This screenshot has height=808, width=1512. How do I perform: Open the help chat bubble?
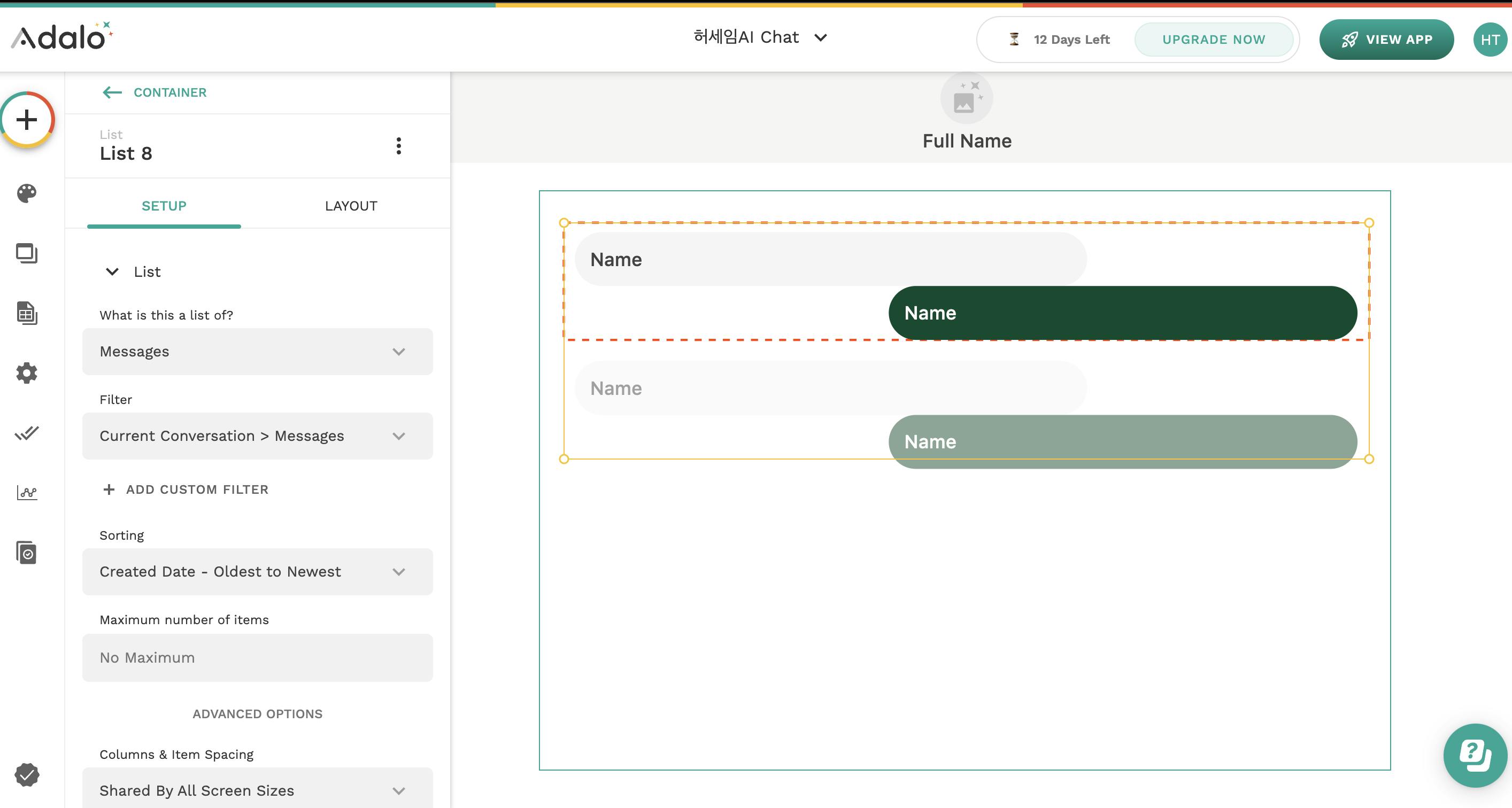pos(1475,755)
